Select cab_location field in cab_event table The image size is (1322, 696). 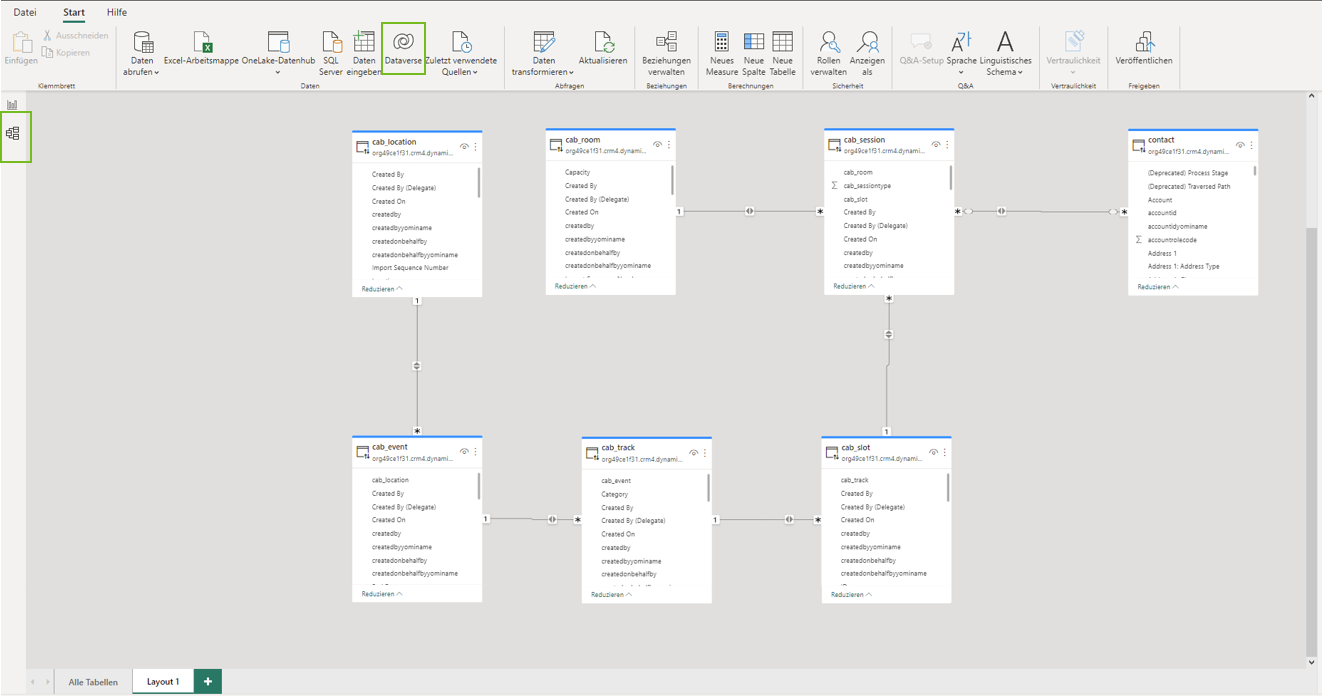click(390, 480)
